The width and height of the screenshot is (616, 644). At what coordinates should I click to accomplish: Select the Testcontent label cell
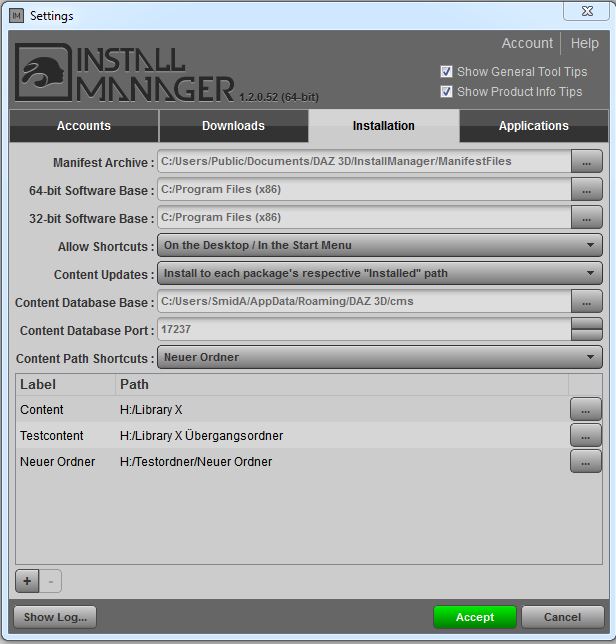51,435
